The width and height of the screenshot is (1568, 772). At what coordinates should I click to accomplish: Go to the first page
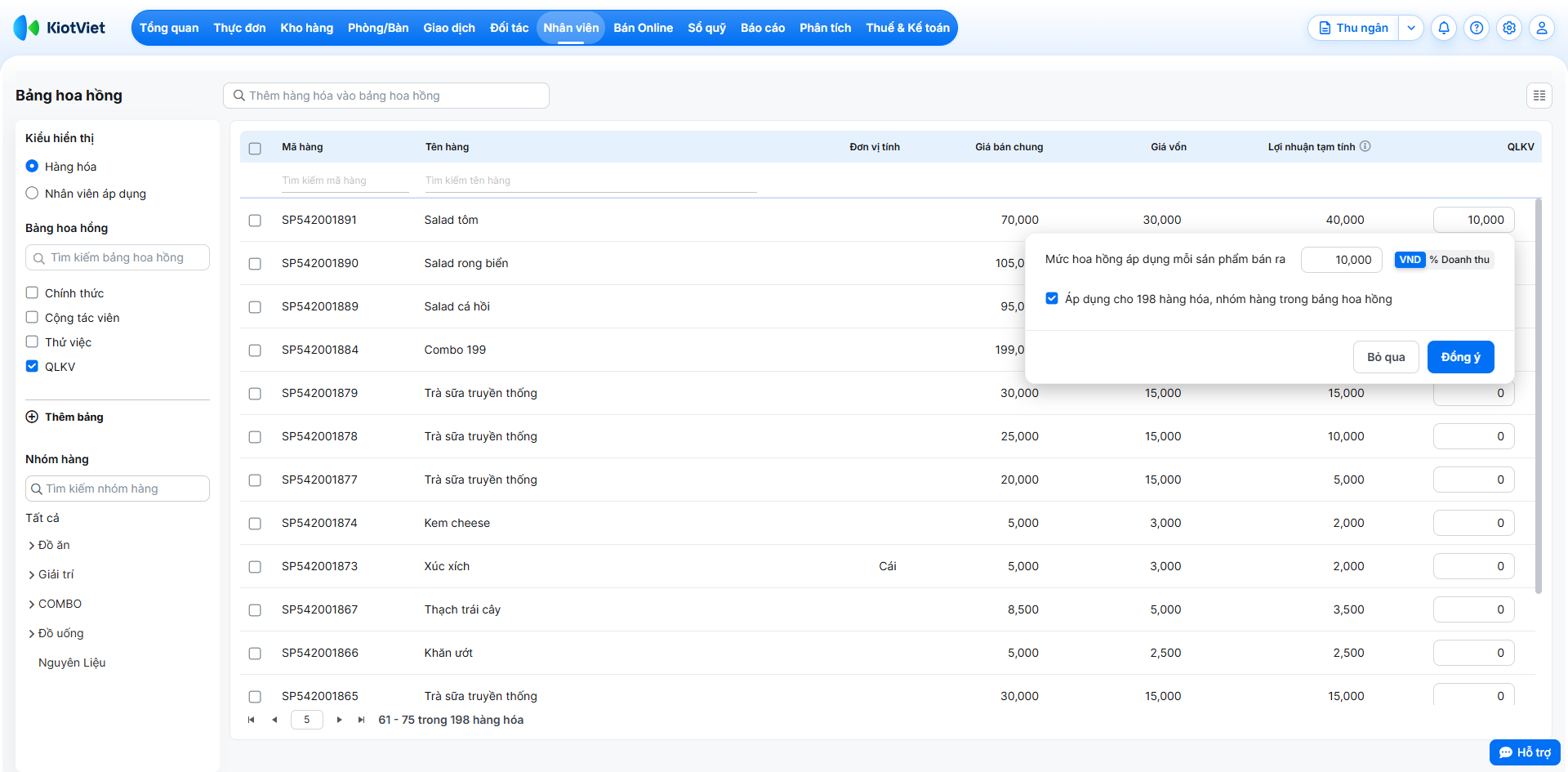[251, 720]
